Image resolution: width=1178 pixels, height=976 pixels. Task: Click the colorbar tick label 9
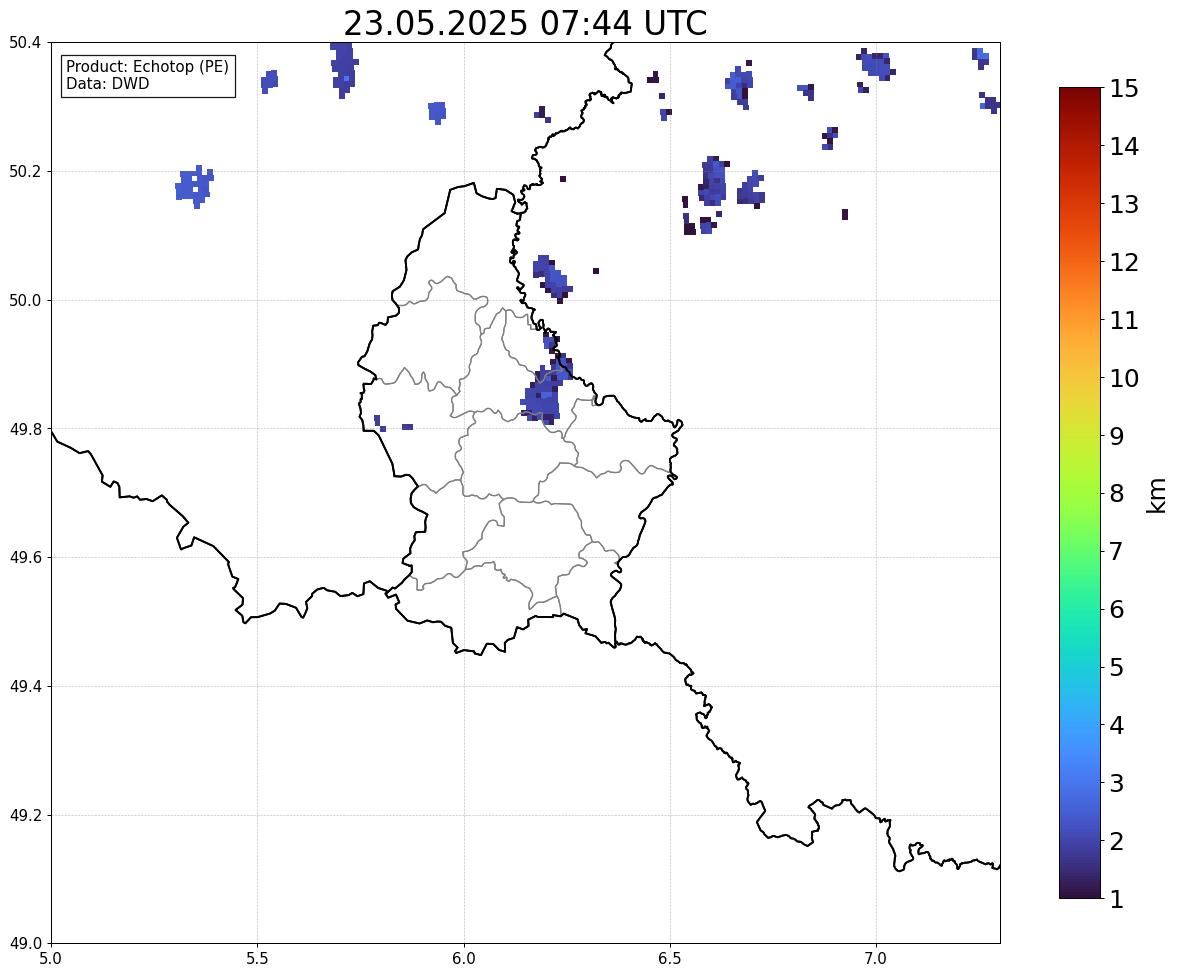click(1116, 436)
